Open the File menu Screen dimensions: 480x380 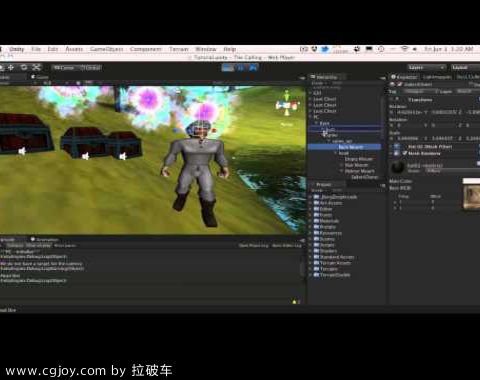coord(36,49)
